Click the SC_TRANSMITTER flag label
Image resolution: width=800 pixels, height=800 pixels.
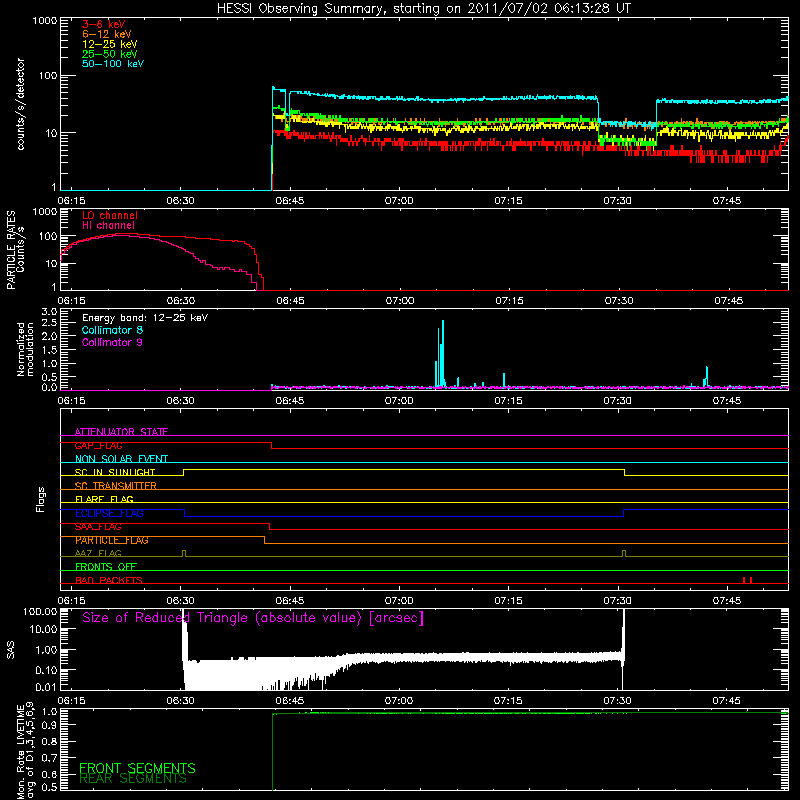coord(116,486)
